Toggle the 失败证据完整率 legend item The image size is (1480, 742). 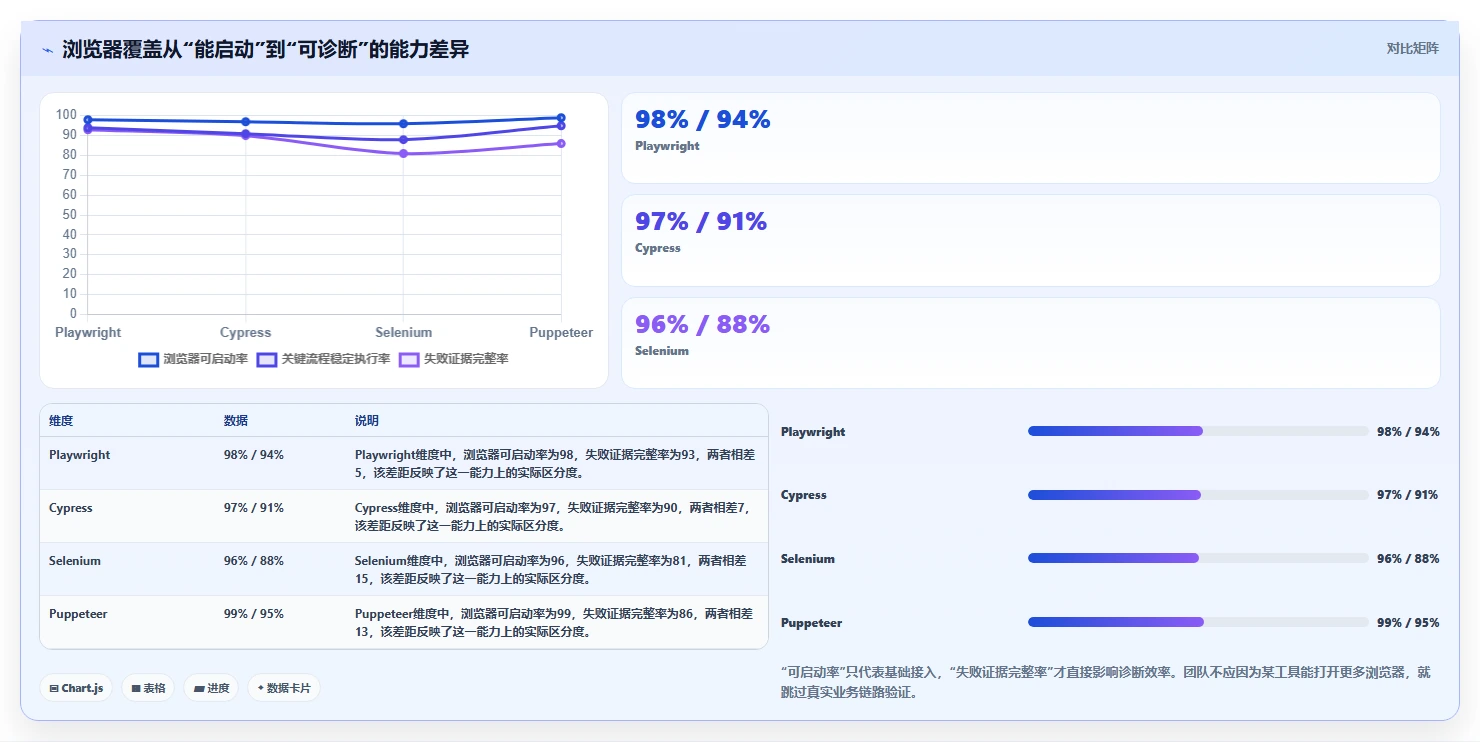point(453,359)
